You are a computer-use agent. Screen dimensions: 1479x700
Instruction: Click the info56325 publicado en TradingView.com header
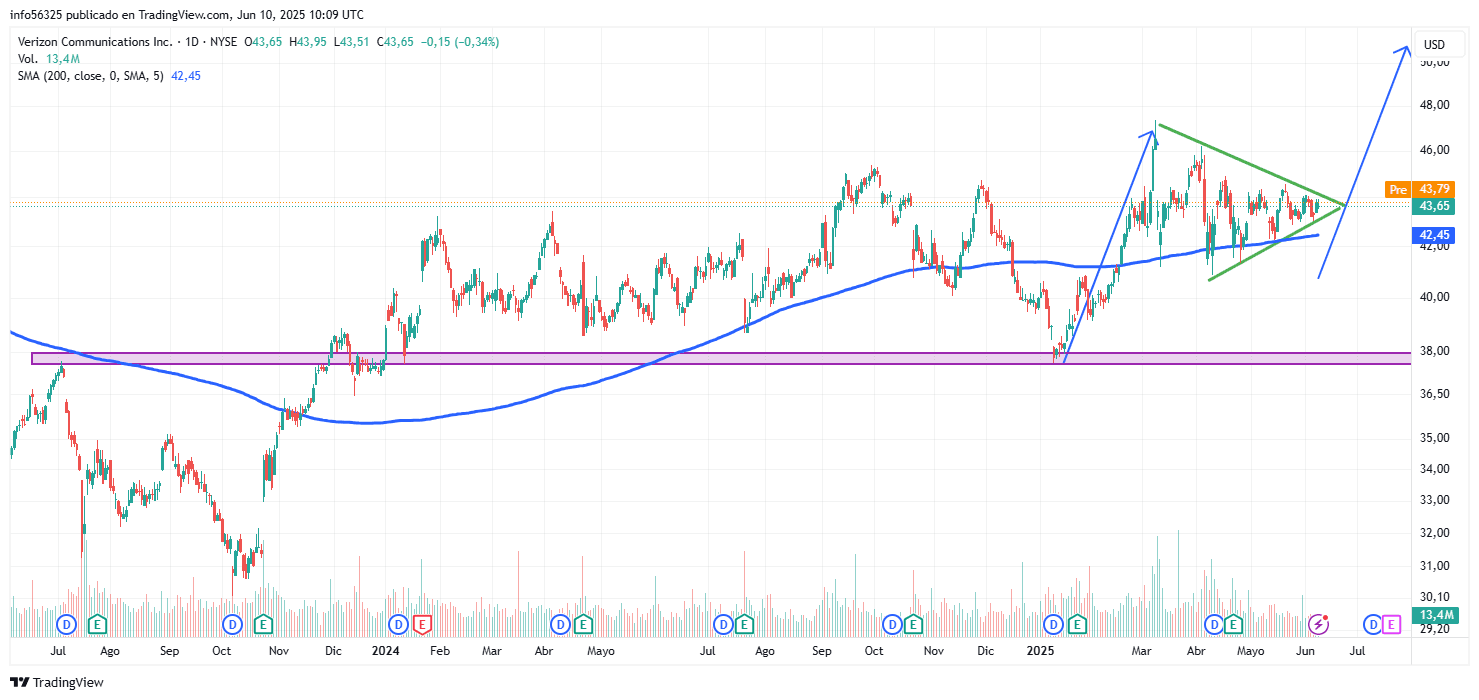point(187,15)
